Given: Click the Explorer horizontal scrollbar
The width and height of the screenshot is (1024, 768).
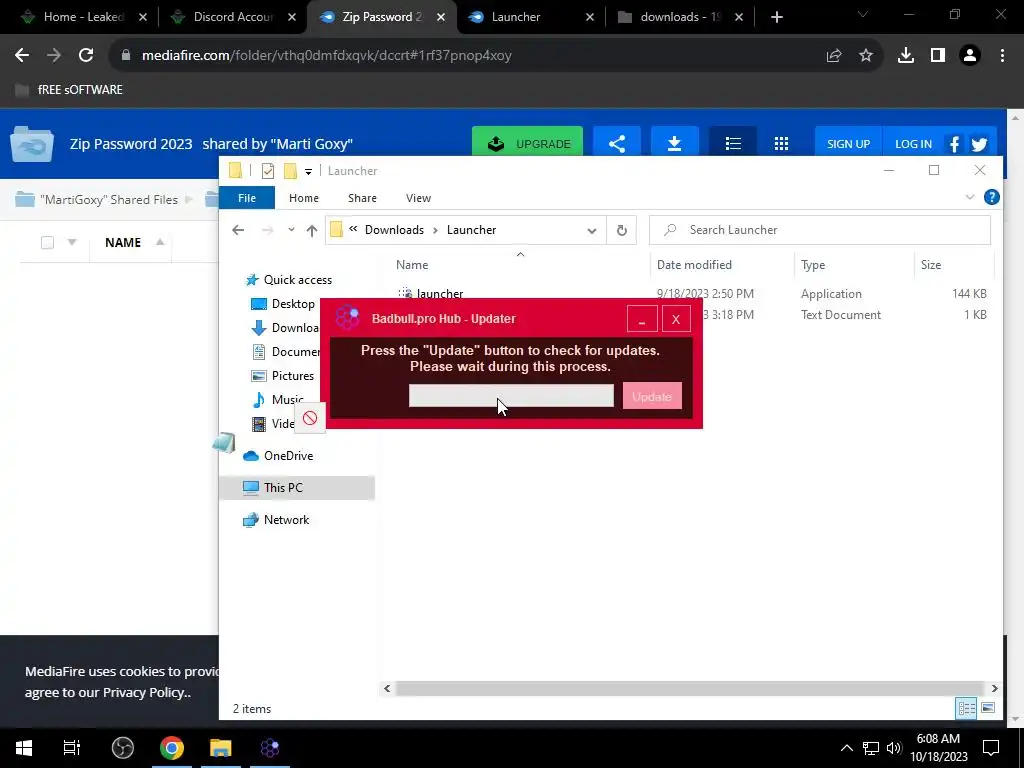Looking at the screenshot, I should click(x=689, y=688).
